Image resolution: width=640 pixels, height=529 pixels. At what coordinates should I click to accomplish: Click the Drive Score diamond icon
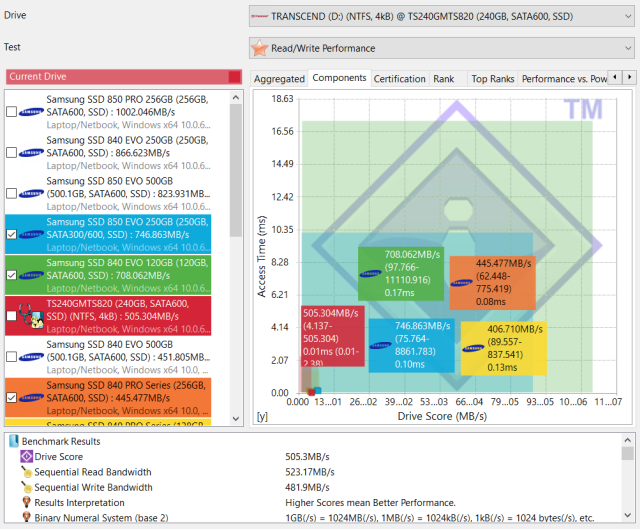click(27, 456)
